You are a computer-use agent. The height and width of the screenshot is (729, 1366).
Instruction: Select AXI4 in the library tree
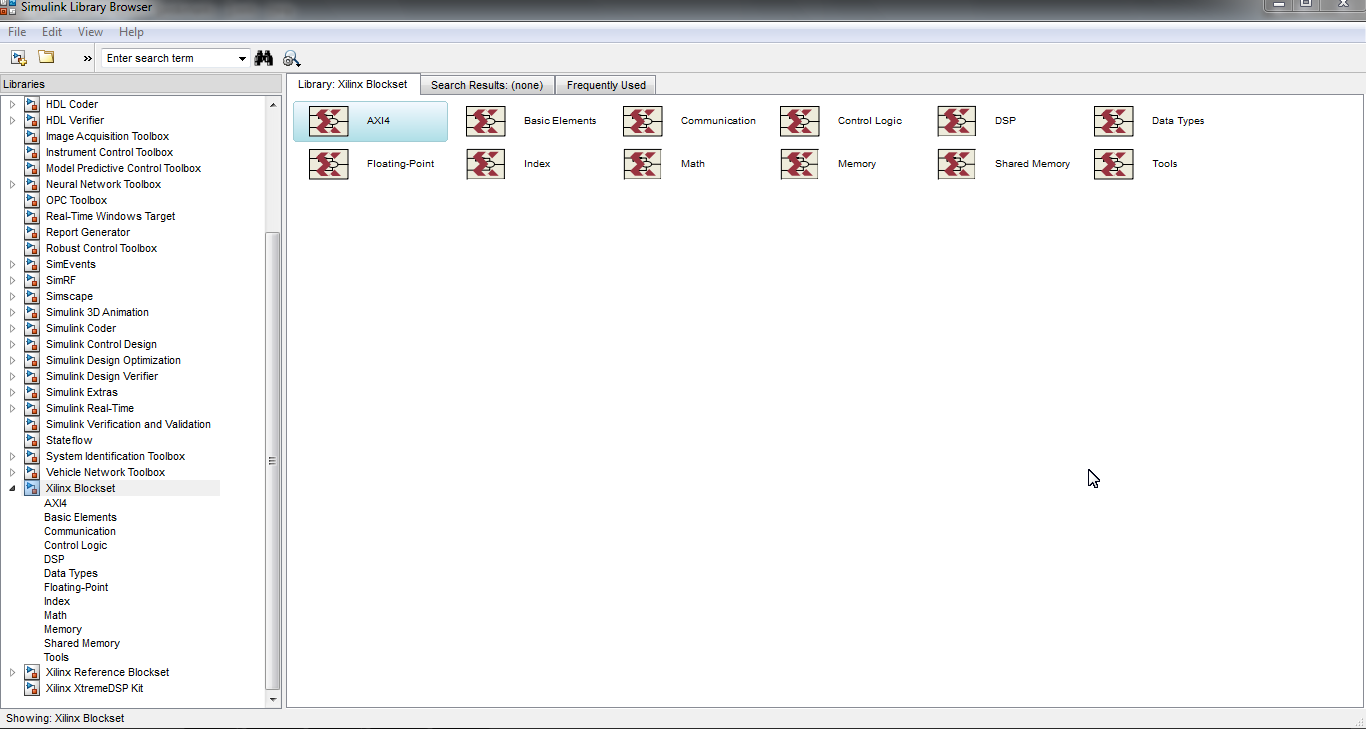pos(56,503)
